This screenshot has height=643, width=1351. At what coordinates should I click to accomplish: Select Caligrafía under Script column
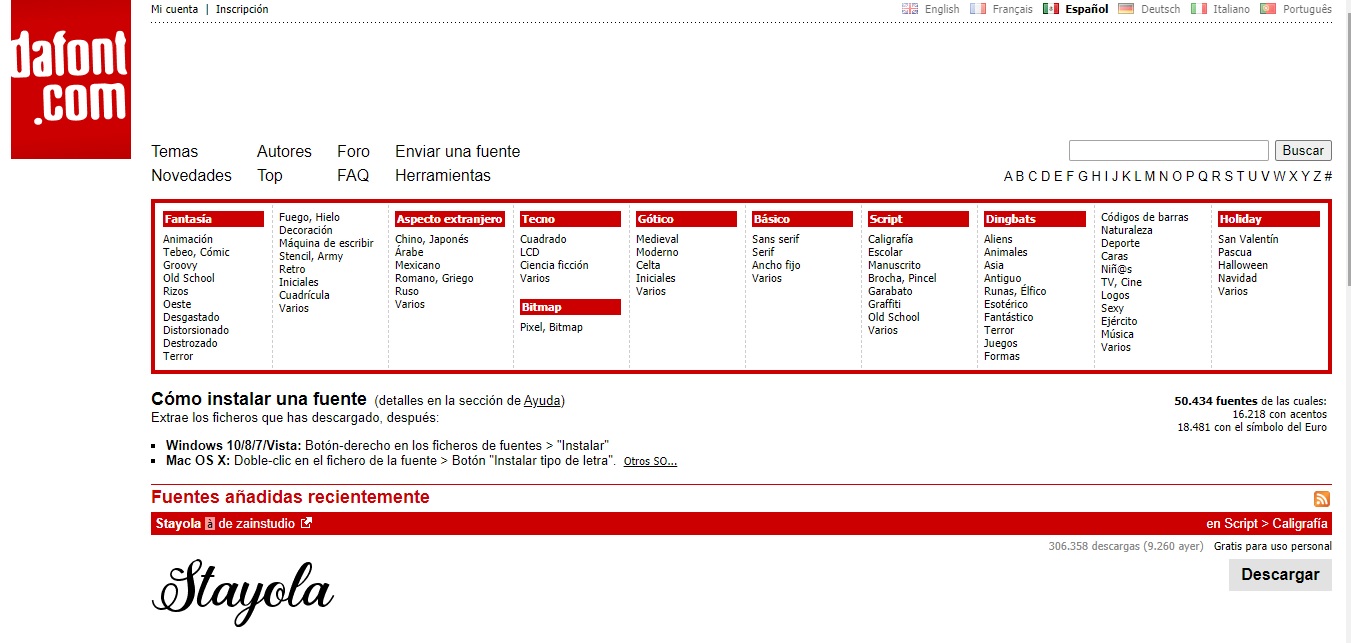point(890,239)
